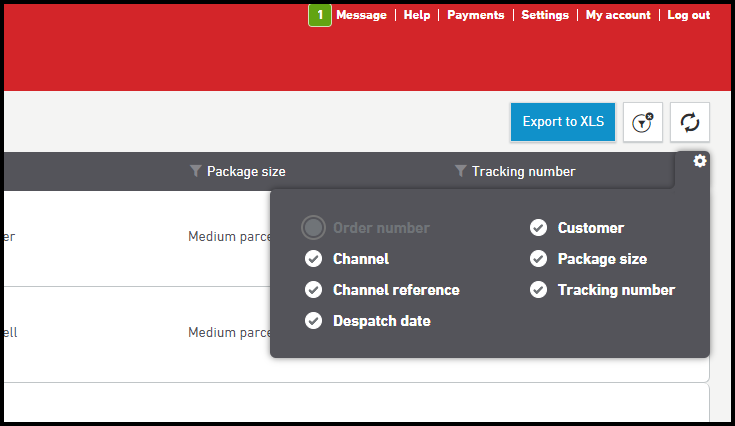Uncheck the Customer column checkbox

tap(538, 228)
